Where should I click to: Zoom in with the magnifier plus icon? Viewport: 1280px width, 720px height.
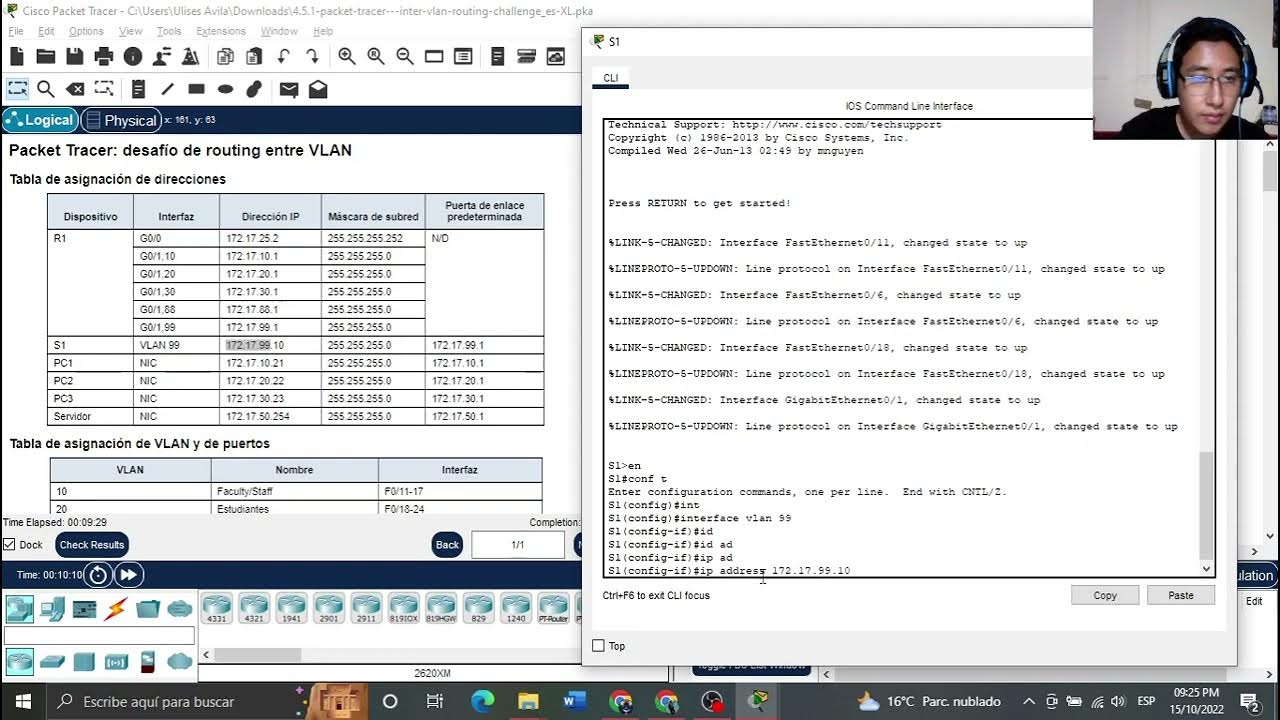(x=347, y=57)
